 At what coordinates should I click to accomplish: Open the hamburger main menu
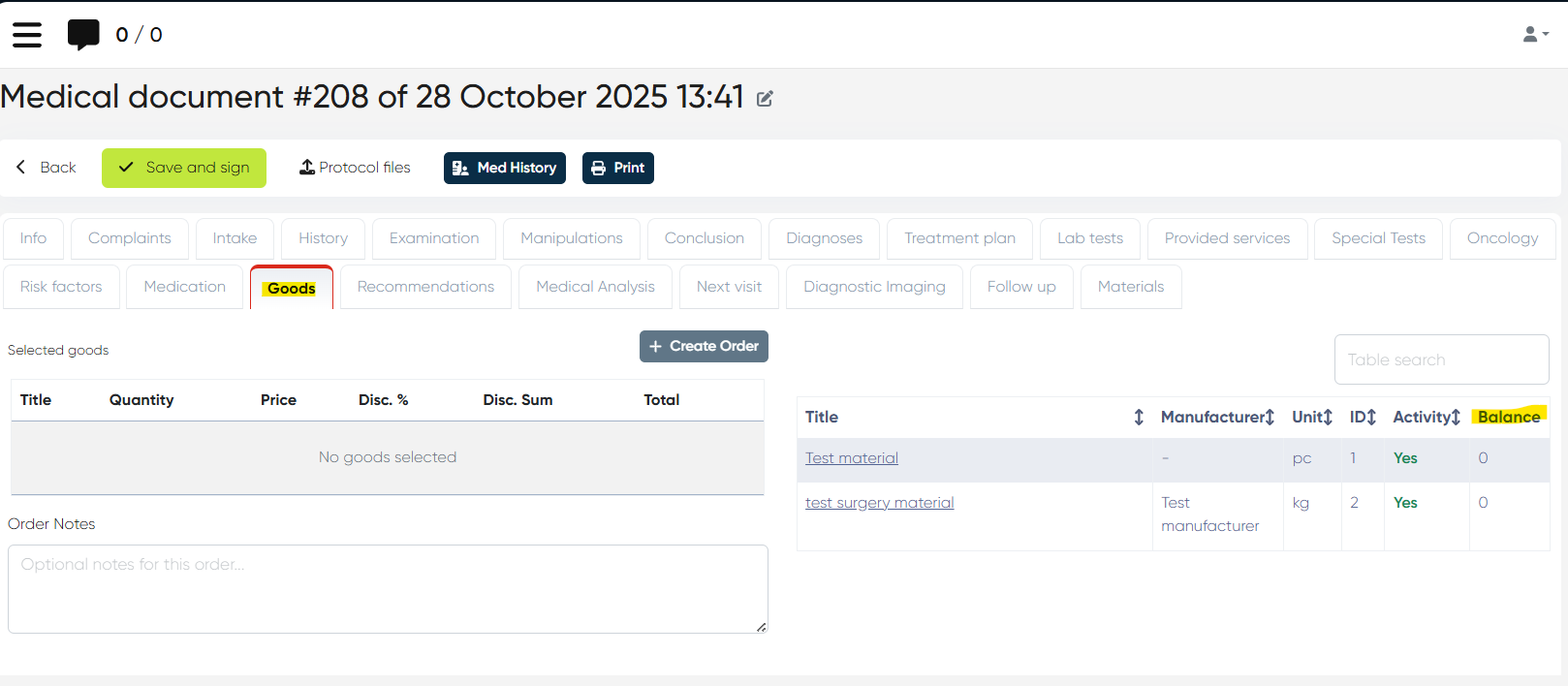[27, 35]
